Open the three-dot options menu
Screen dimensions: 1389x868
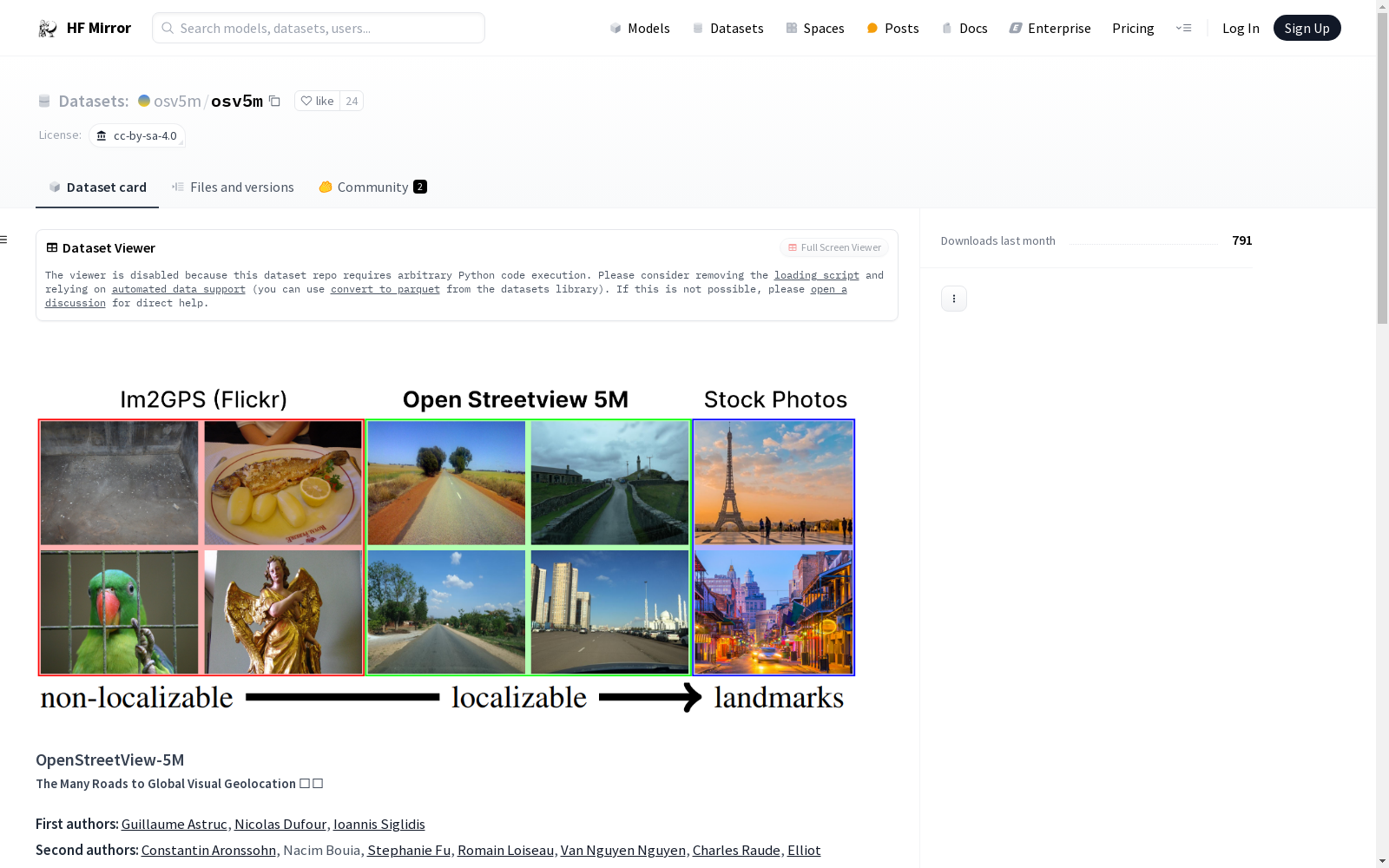pyautogui.click(x=954, y=299)
